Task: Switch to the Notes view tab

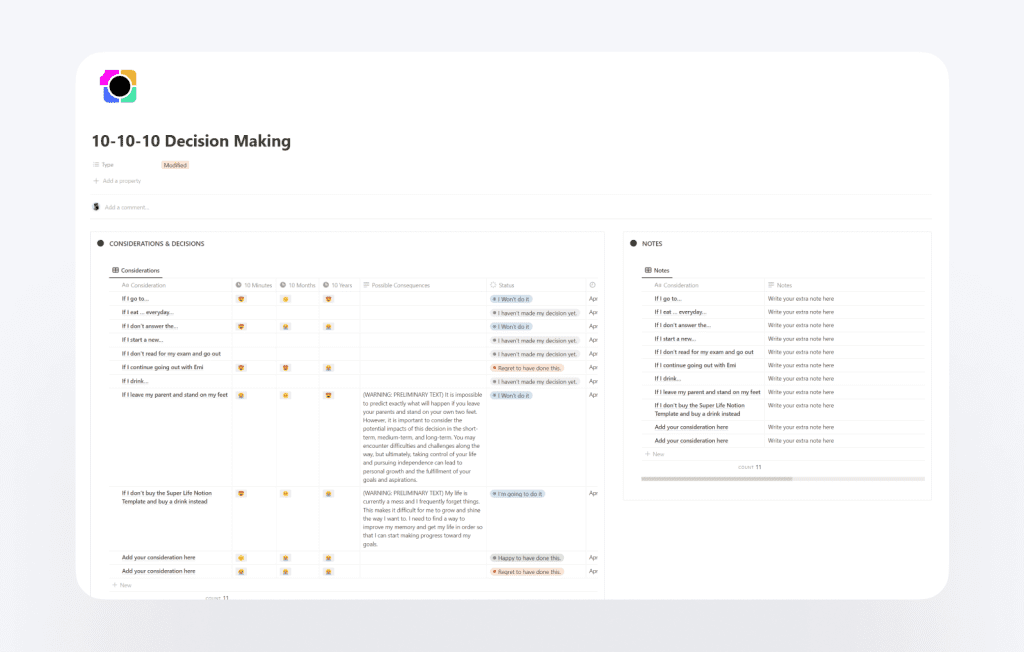Action: (x=663, y=270)
